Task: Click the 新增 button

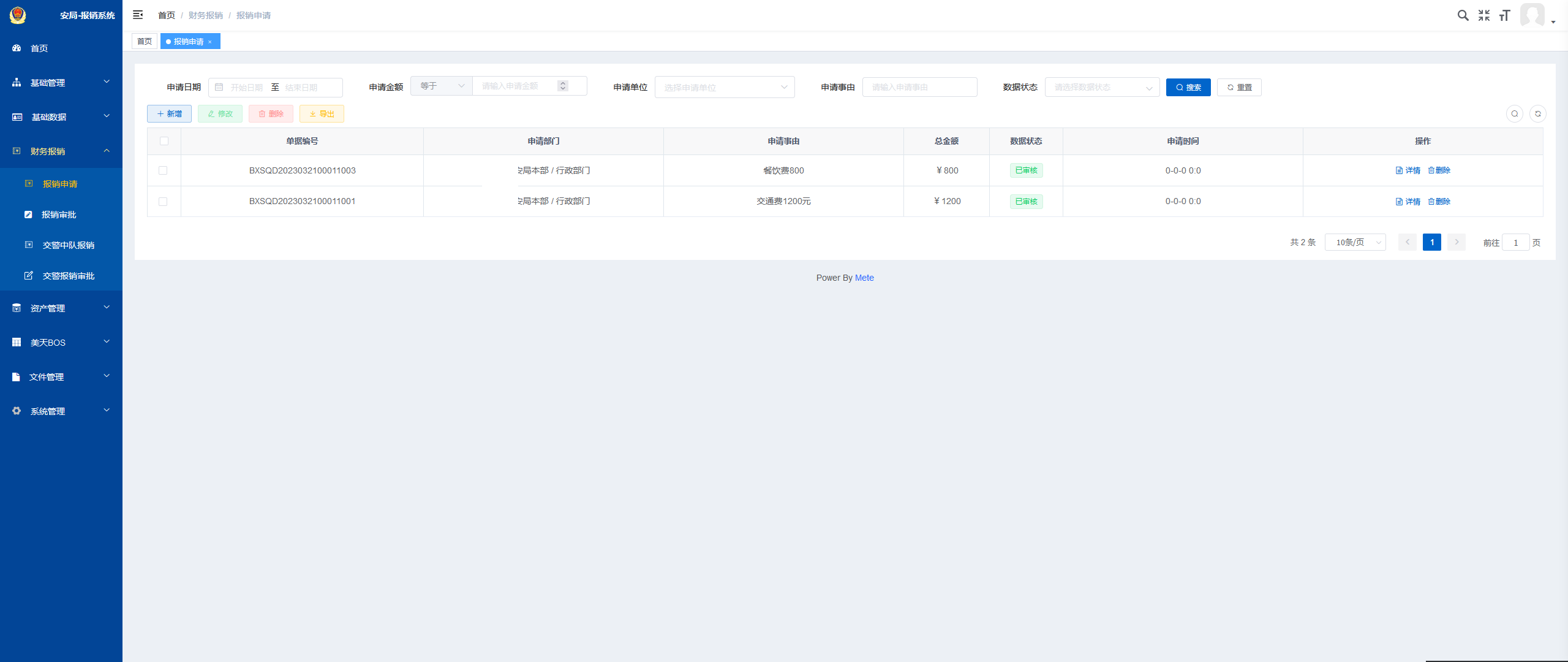Action: click(x=169, y=113)
